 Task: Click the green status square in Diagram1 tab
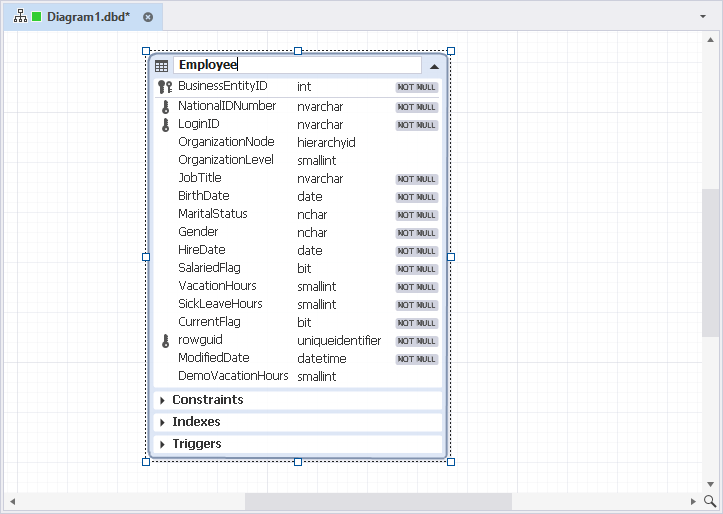tap(36, 17)
